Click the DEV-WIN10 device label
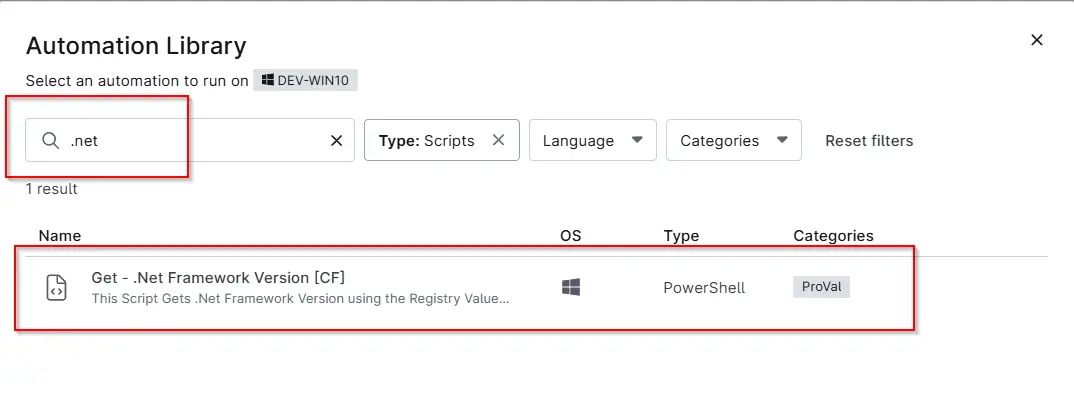The width and height of the screenshot is (1074, 404). click(312, 80)
